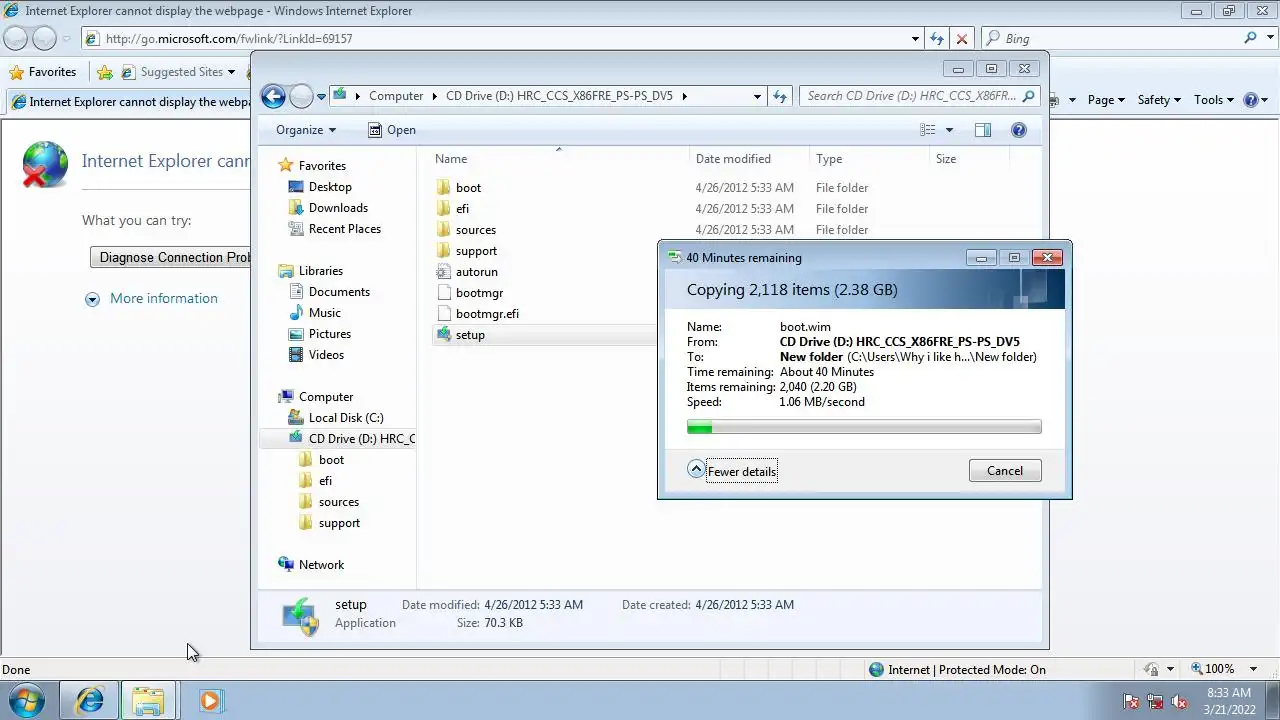Select the setup application file
The height and width of the screenshot is (720, 1280).
[x=470, y=335]
